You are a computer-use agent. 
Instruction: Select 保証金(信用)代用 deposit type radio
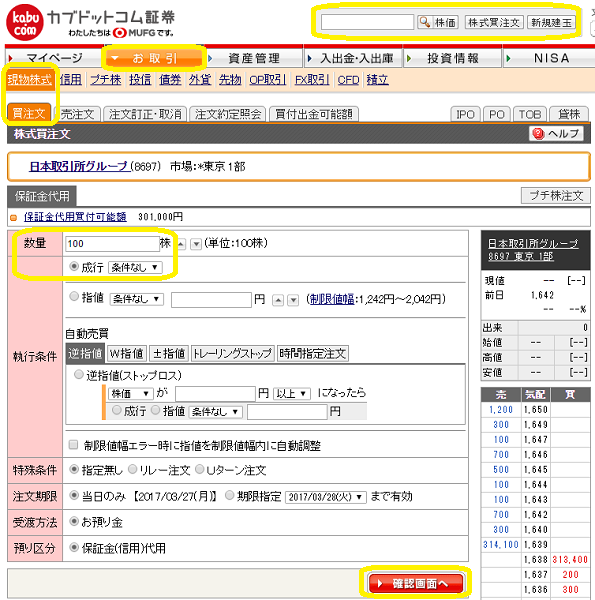(74, 547)
